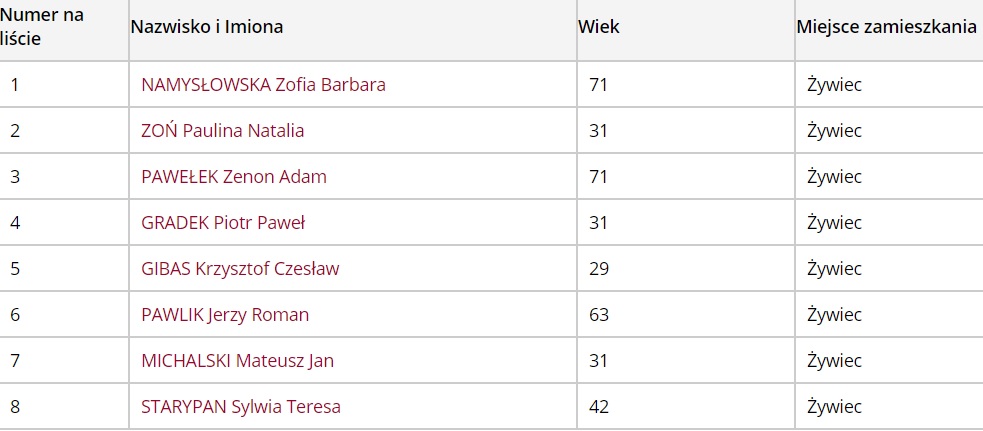Click the "Wiek" column header

pyautogui.click(x=599, y=27)
